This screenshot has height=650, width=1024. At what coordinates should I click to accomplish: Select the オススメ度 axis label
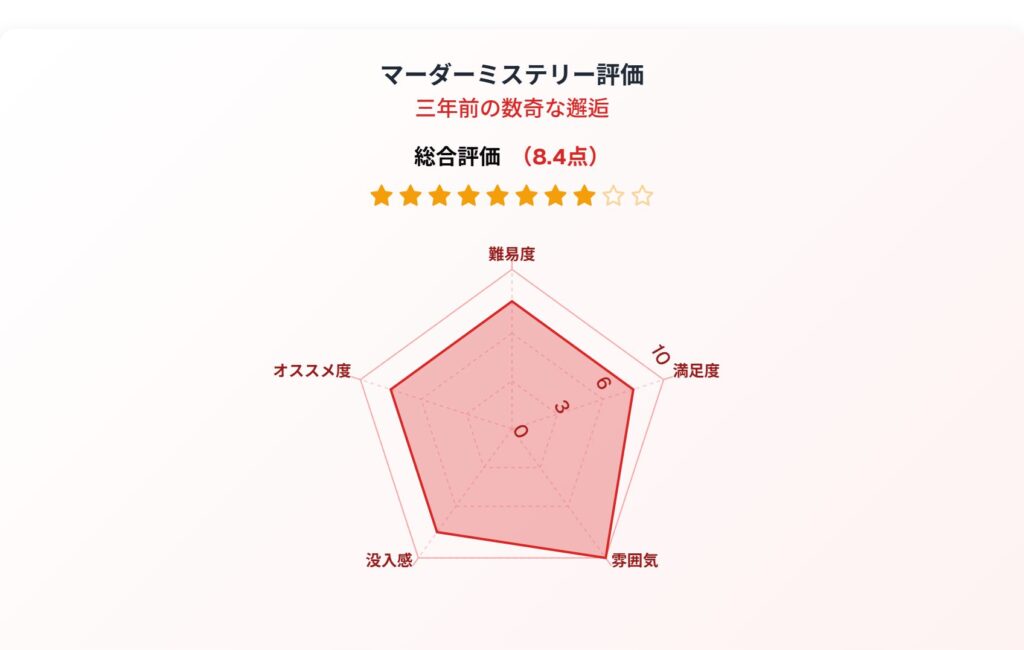tap(312, 370)
